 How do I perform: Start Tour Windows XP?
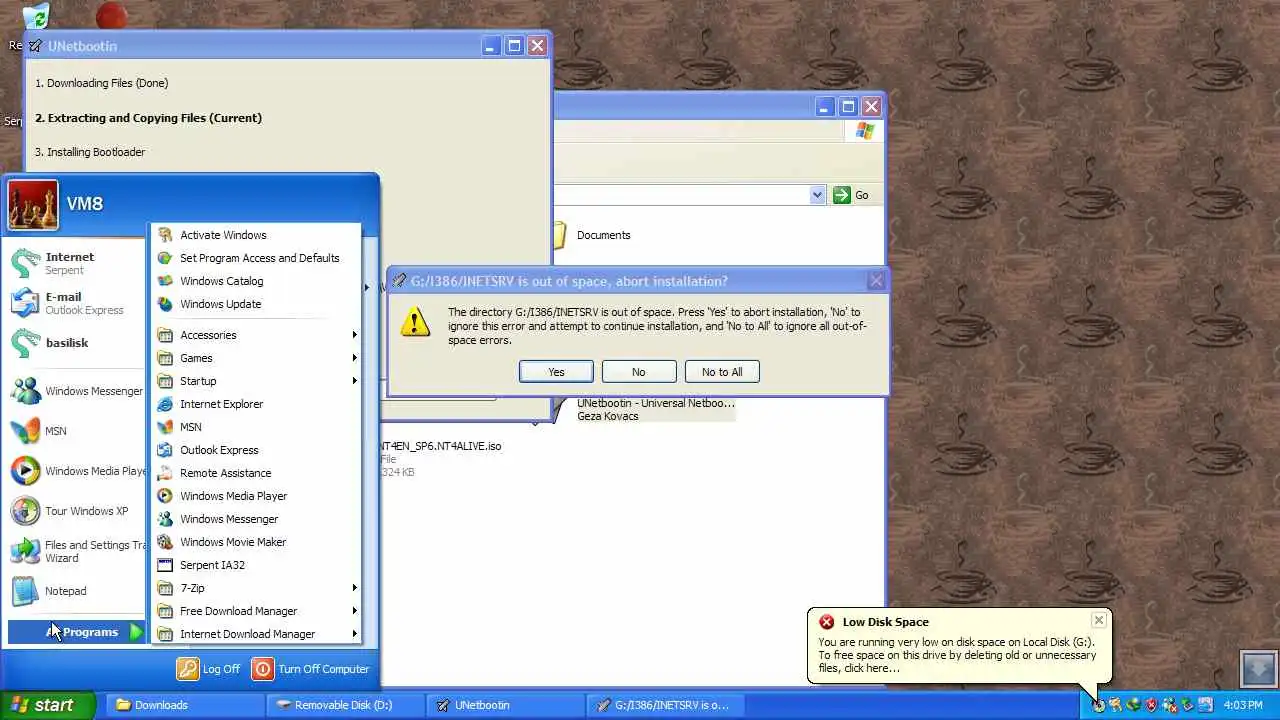[76, 511]
